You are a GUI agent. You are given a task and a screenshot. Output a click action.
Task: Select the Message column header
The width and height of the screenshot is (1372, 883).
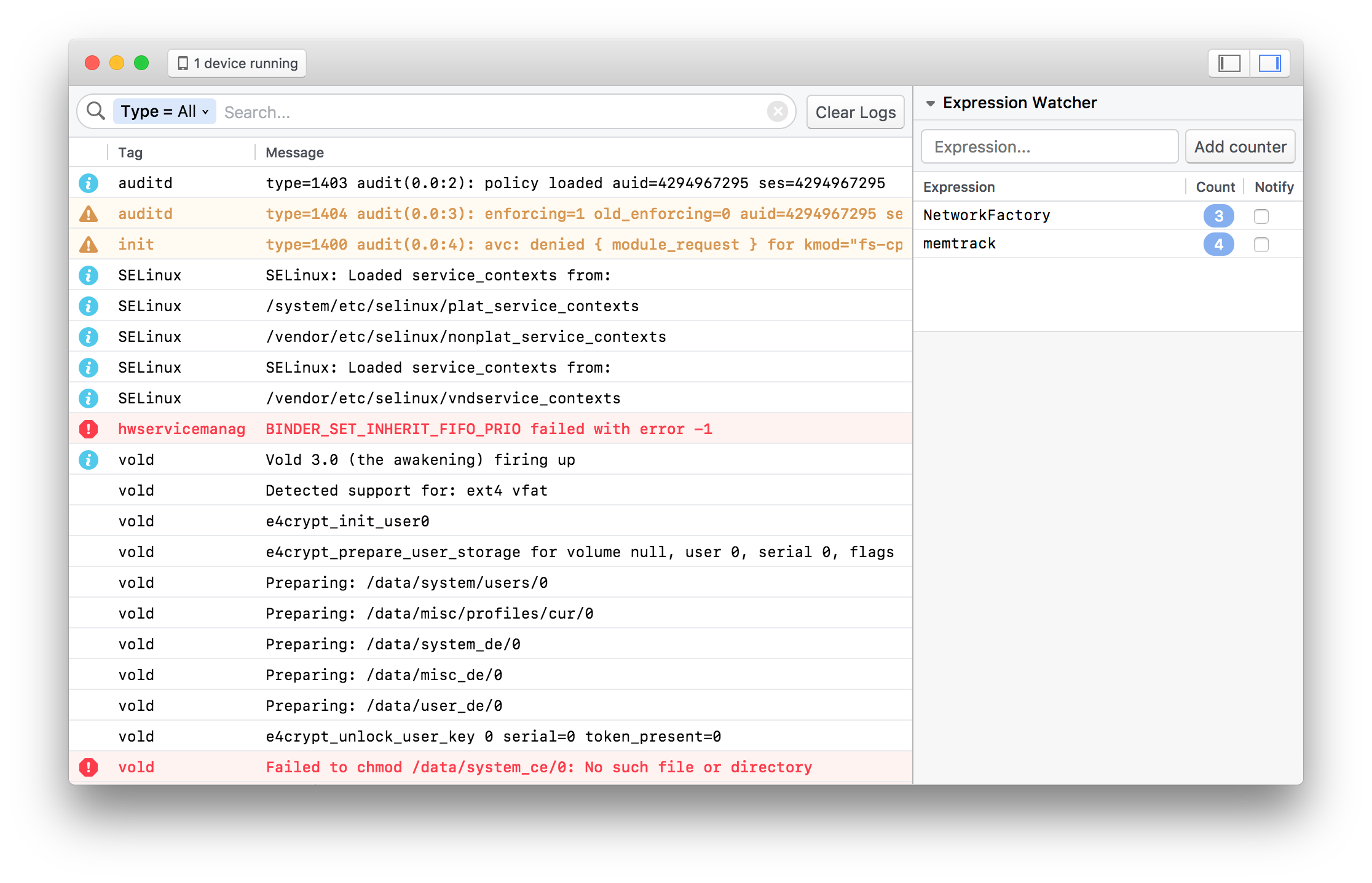pos(294,152)
